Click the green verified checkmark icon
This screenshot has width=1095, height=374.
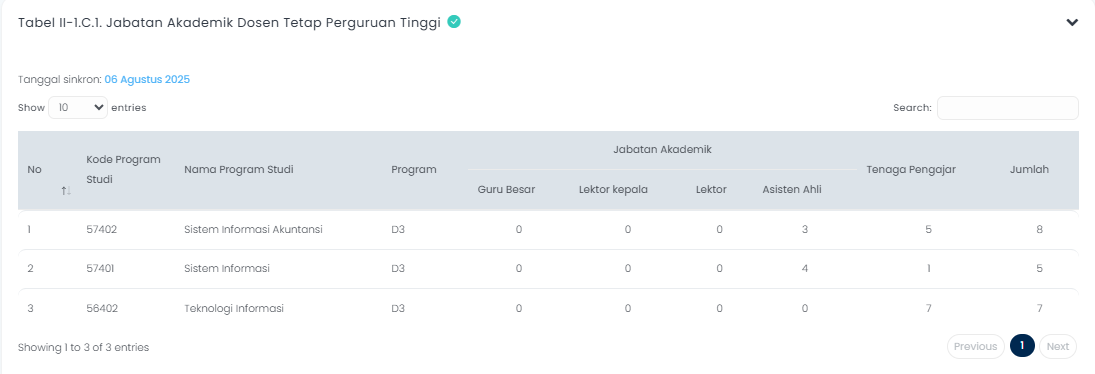coord(454,22)
